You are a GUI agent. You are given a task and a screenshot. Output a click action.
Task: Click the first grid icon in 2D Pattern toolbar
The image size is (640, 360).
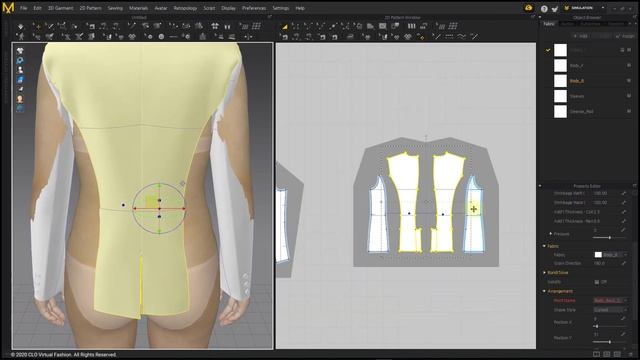441,27
